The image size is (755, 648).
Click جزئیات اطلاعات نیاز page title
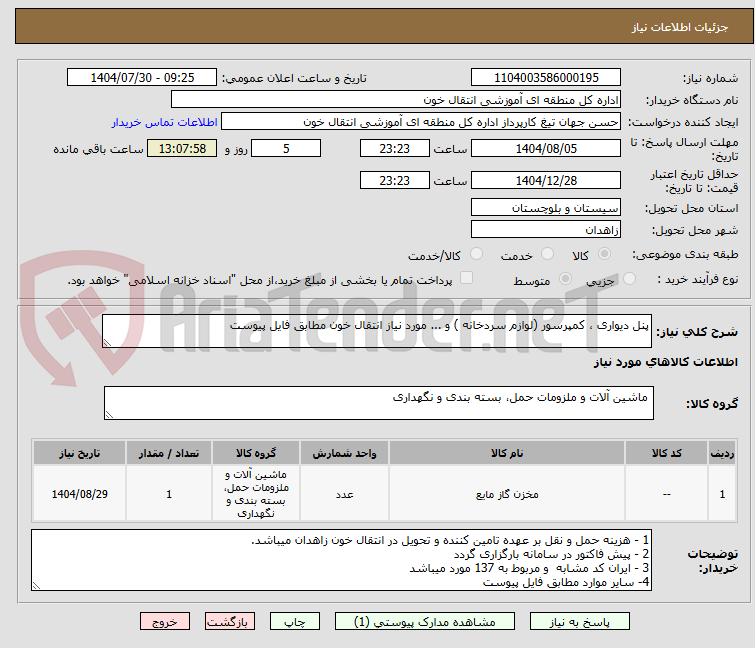[680, 27]
